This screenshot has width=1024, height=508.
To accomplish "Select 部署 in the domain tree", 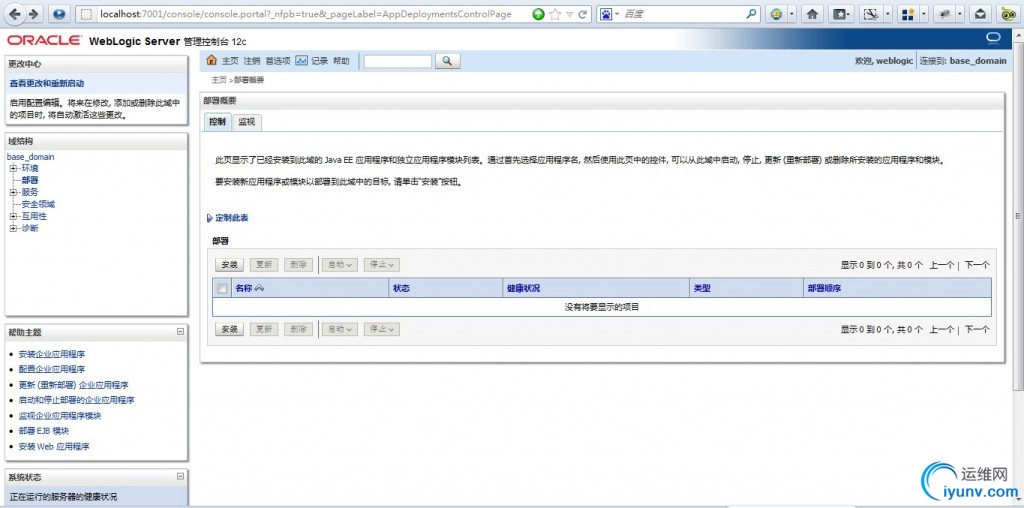I will tap(30, 180).
